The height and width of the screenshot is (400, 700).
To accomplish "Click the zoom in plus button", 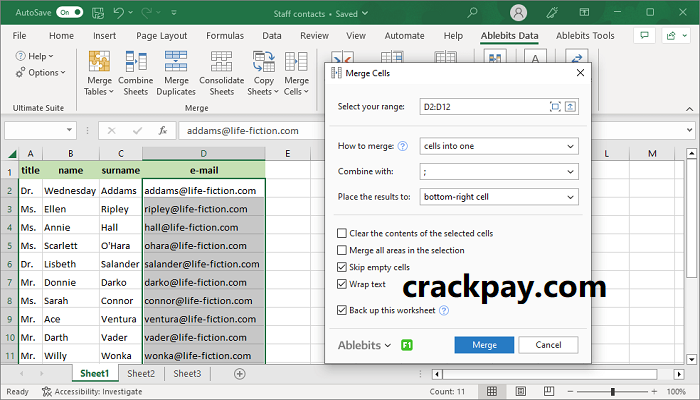I will (x=654, y=392).
